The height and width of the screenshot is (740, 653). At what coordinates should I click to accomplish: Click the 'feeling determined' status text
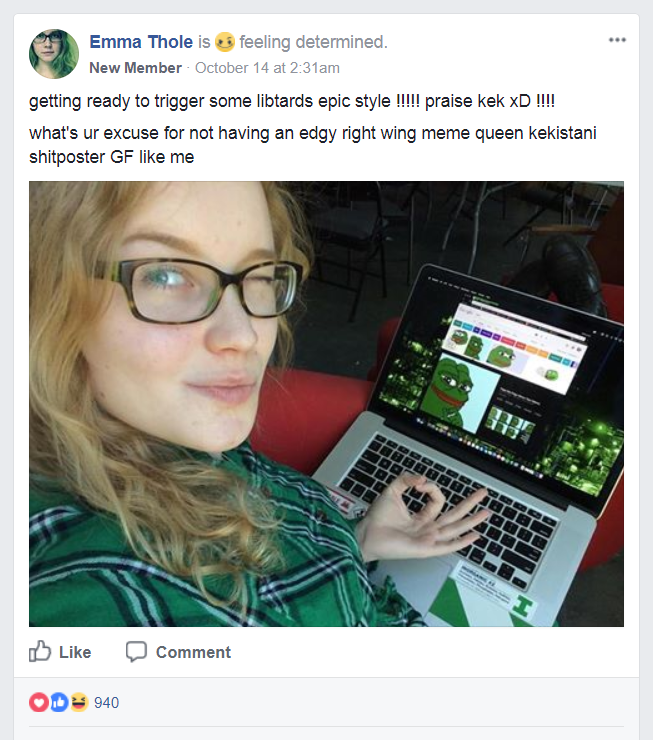(313, 42)
